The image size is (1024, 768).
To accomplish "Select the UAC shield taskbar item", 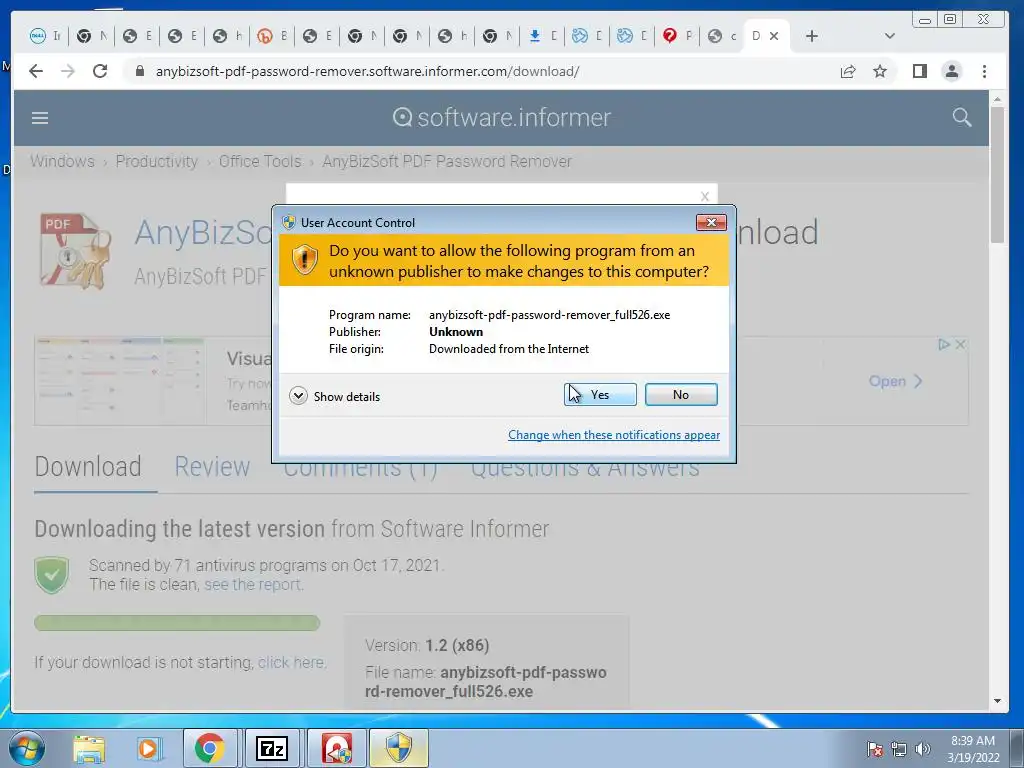I will click(398, 749).
